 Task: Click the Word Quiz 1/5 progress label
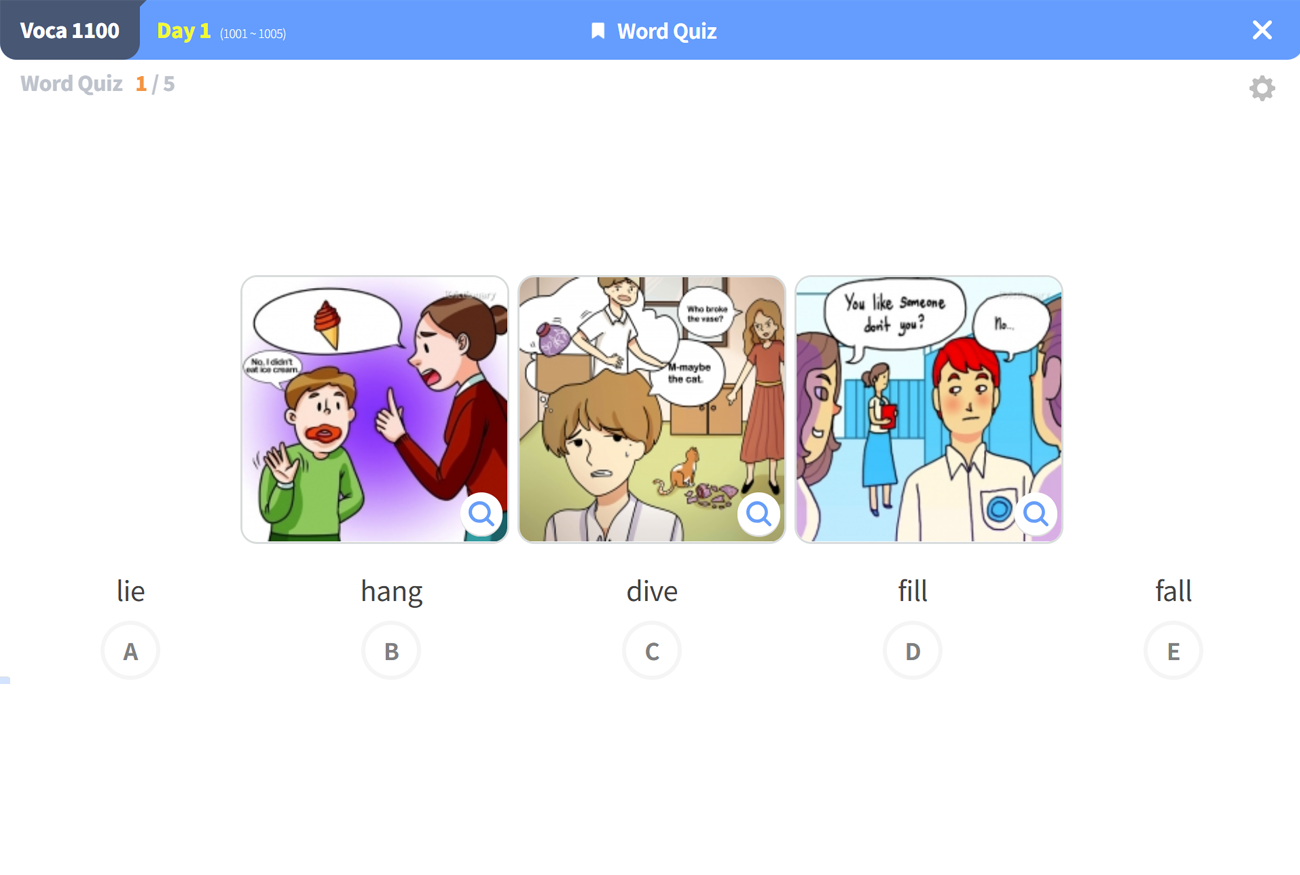[x=97, y=84]
